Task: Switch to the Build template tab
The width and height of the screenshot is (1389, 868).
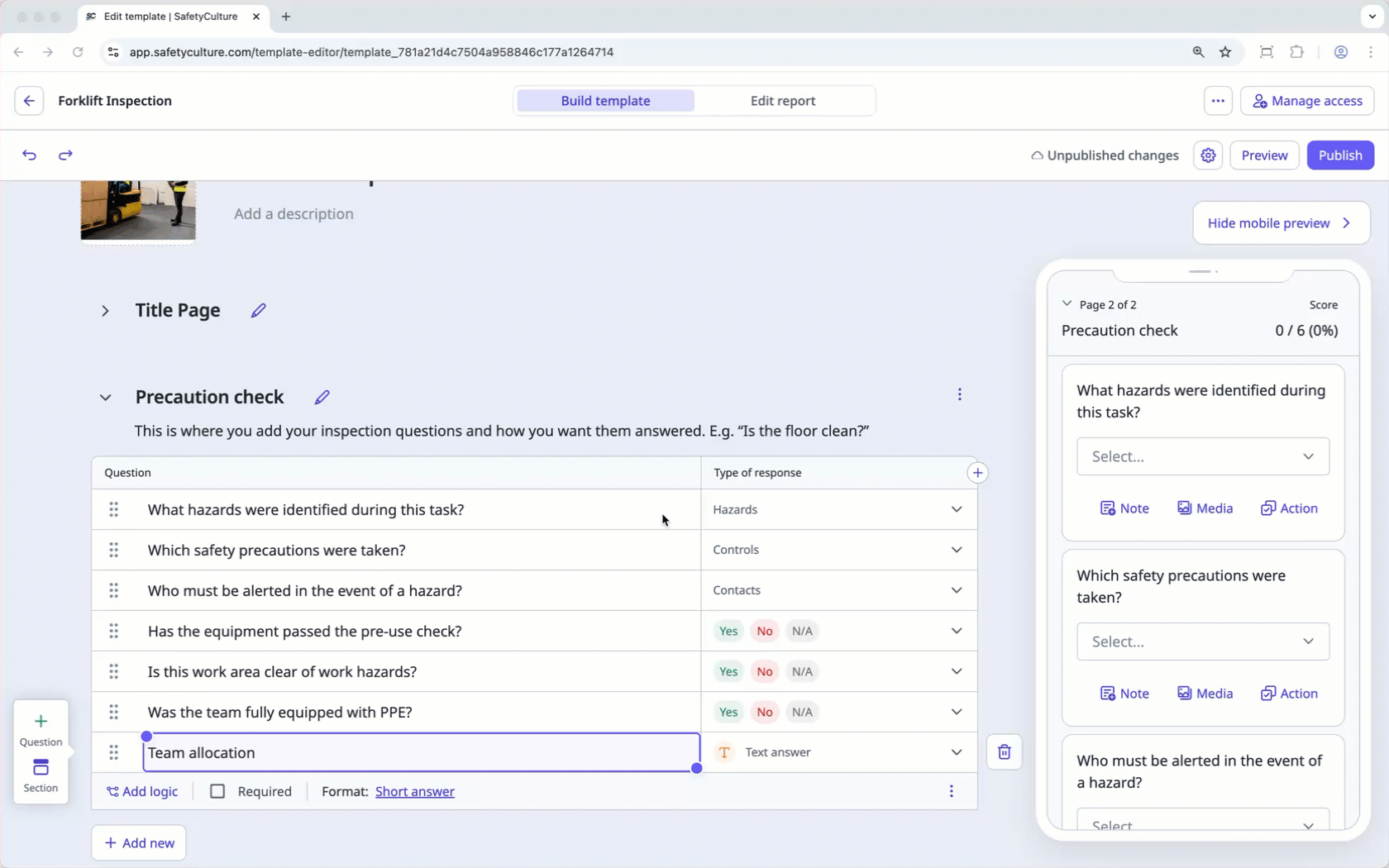Action: pos(605,101)
